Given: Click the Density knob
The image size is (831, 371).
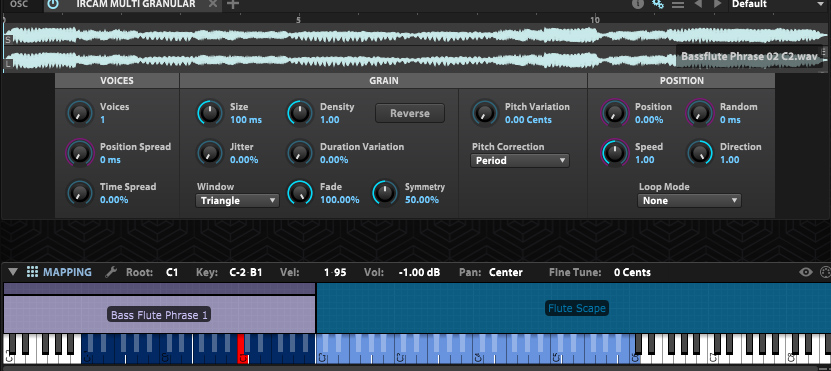Looking at the screenshot, I should pyautogui.click(x=300, y=113).
